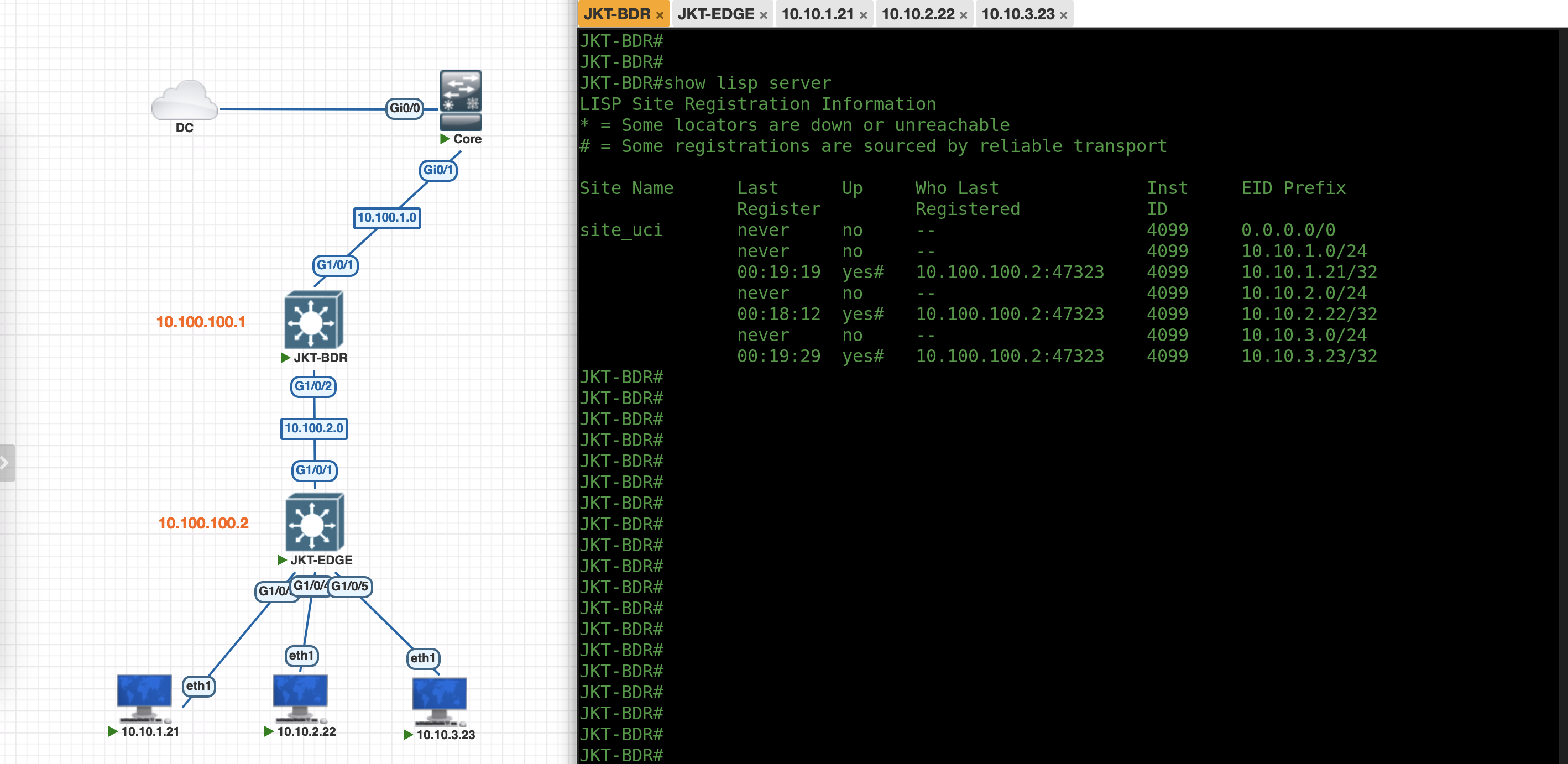The height and width of the screenshot is (764, 1568).
Task: Click the 10.100.1.0 network label
Action: point(386,217)
